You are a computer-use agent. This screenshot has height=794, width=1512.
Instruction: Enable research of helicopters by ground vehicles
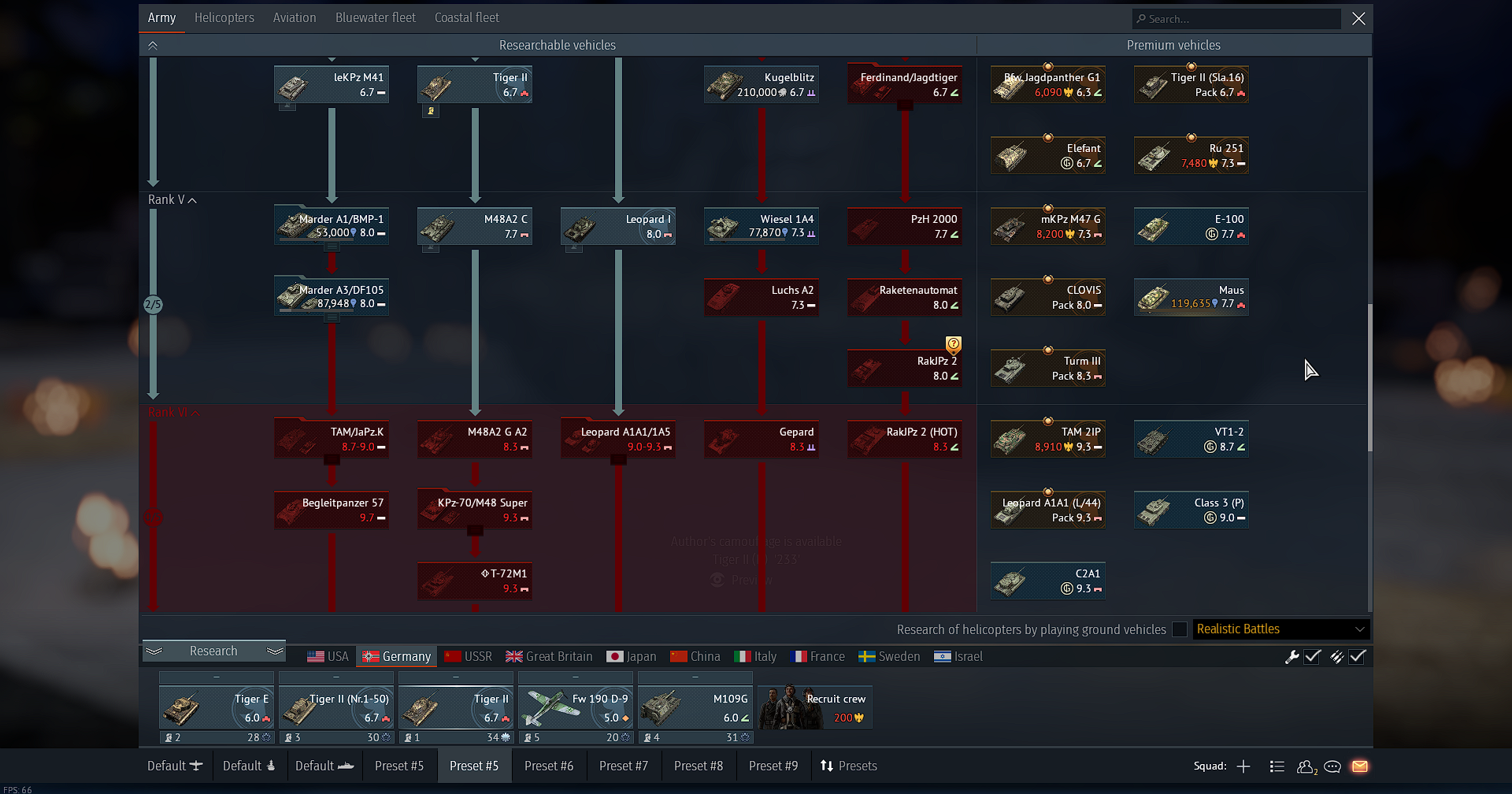(1180, 629)
